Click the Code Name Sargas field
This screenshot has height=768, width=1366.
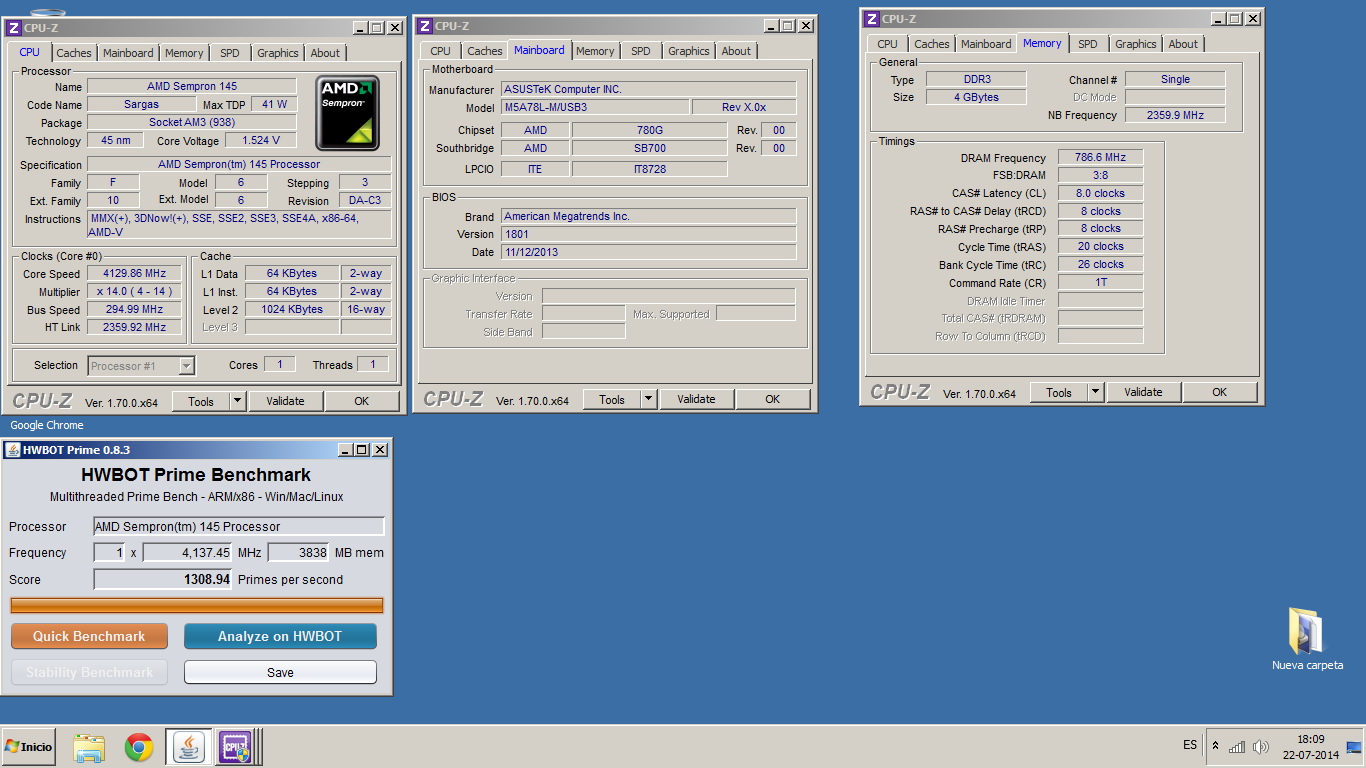[x=141, y=104]
